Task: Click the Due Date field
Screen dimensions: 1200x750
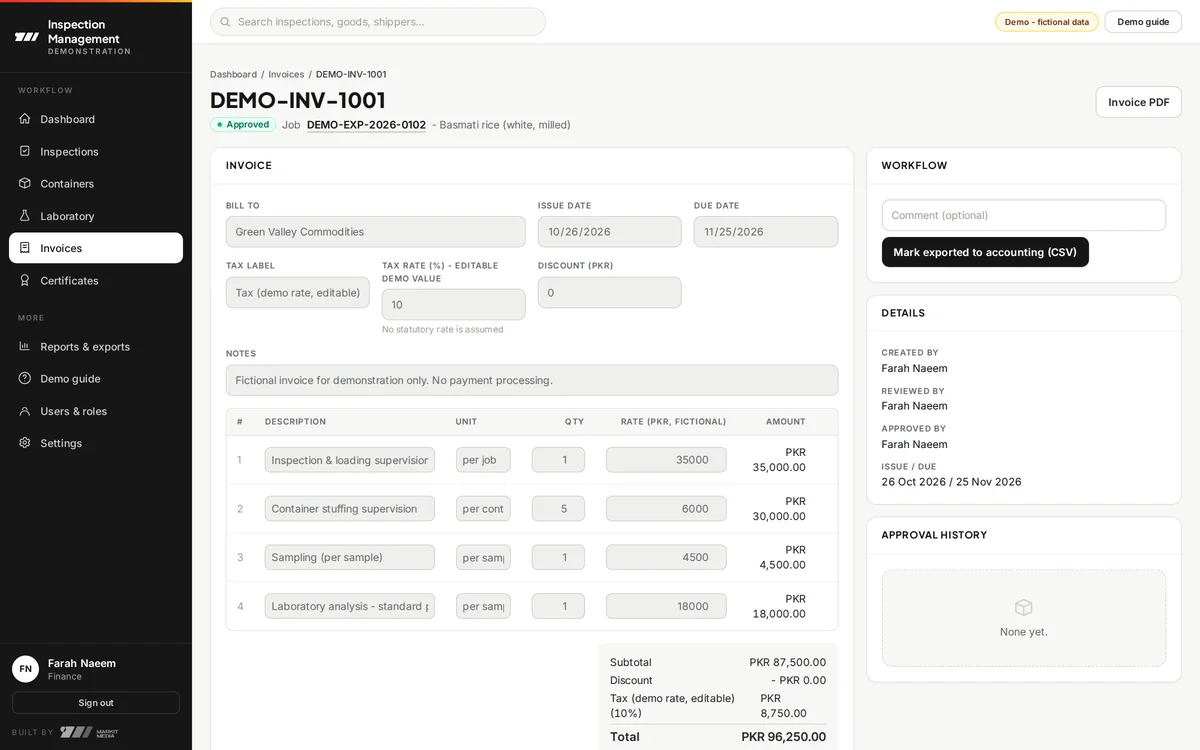Action: click(766, 232)
